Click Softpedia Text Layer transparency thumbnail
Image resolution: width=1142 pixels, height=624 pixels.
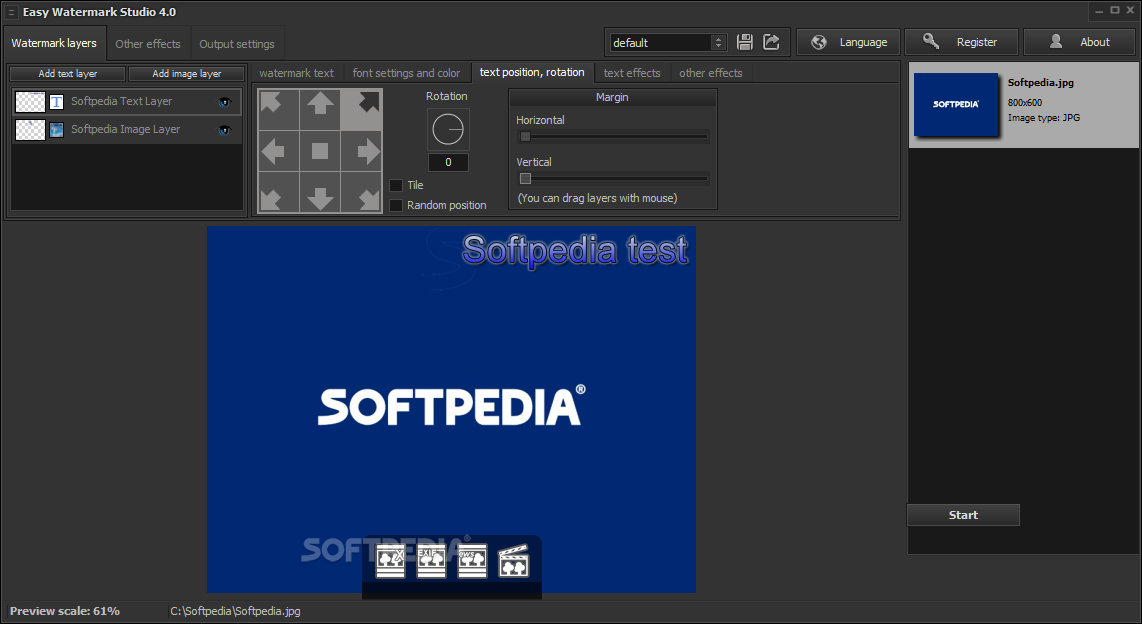click(30, 102)
